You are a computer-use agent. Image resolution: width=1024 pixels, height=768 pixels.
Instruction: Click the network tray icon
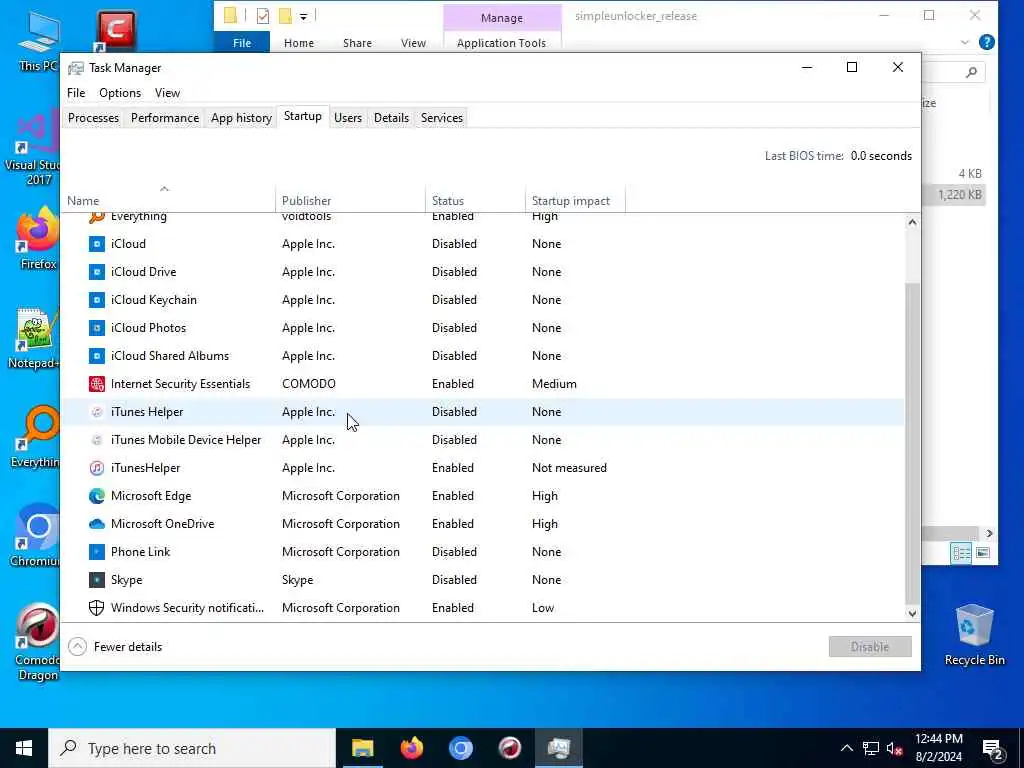click(871, 748)
